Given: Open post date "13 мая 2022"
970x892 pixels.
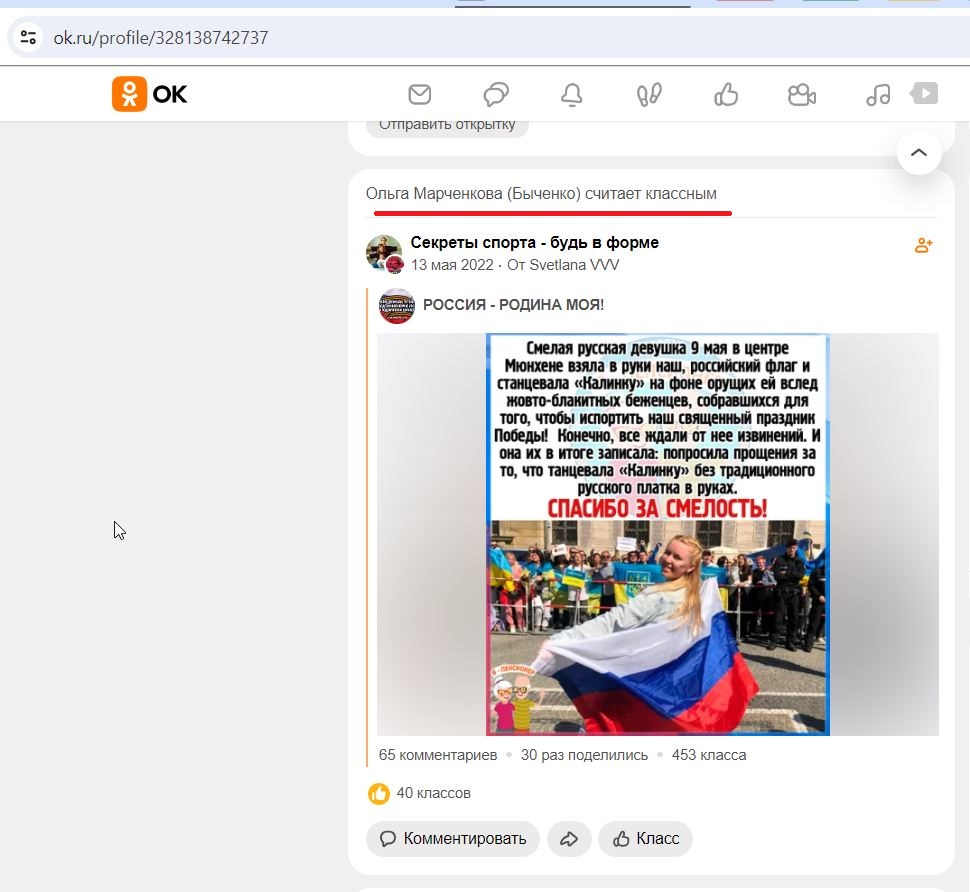Looking at the screenshot, I should 452,265.
